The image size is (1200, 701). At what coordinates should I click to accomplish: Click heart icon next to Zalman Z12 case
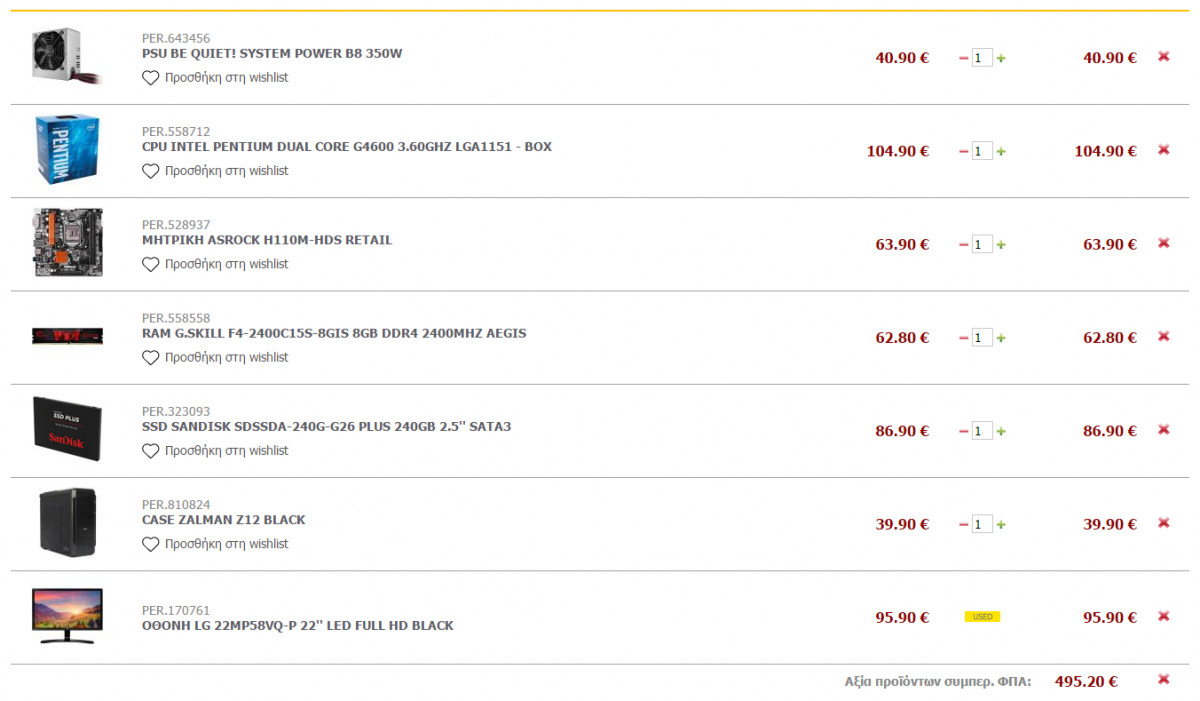coord(151,544)
